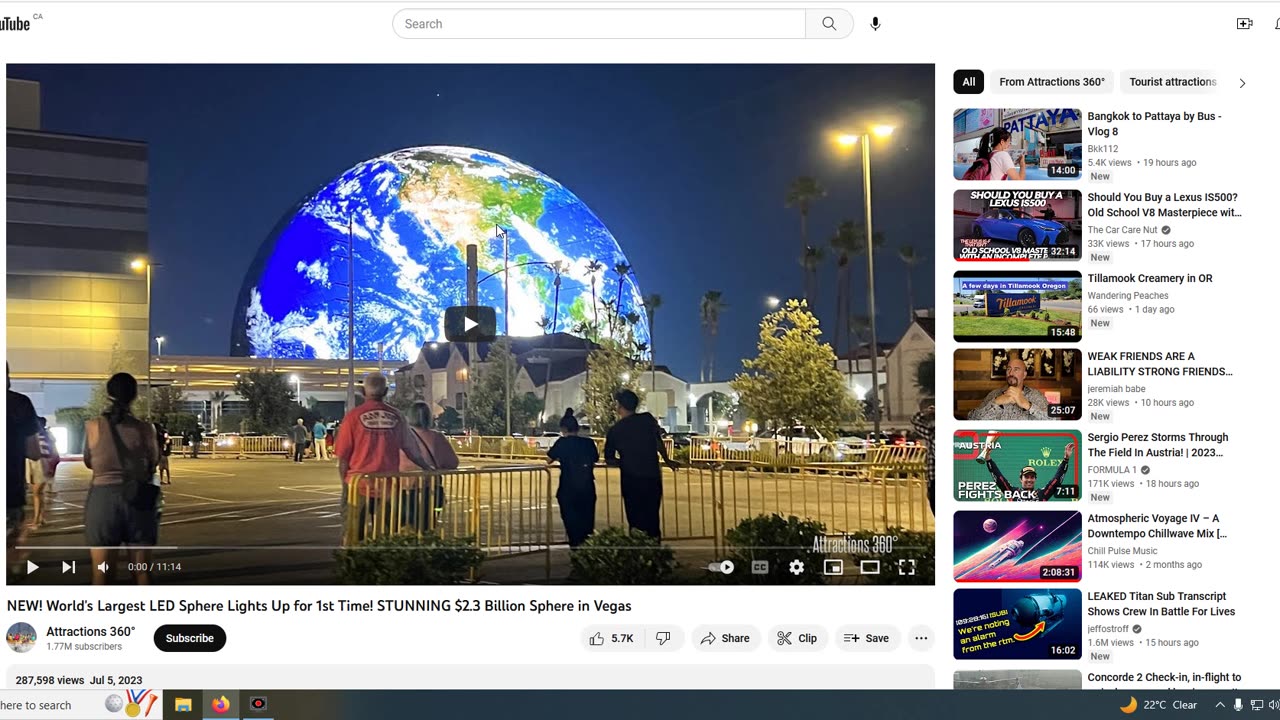Click 5.7K like count

[x=622, y=638]
